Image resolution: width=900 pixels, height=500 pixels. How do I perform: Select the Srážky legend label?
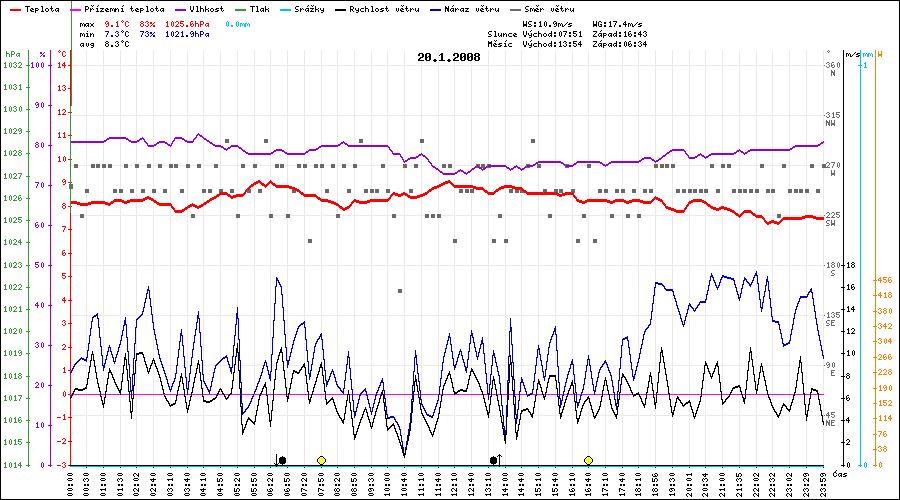click(309, 9)
